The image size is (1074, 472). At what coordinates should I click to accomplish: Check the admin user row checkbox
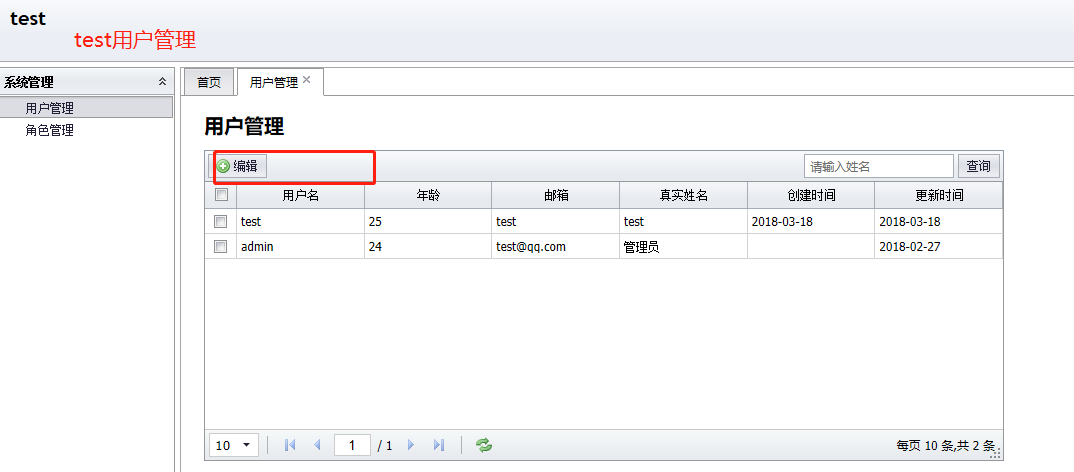pyautogui.click(x=221, y=247)
